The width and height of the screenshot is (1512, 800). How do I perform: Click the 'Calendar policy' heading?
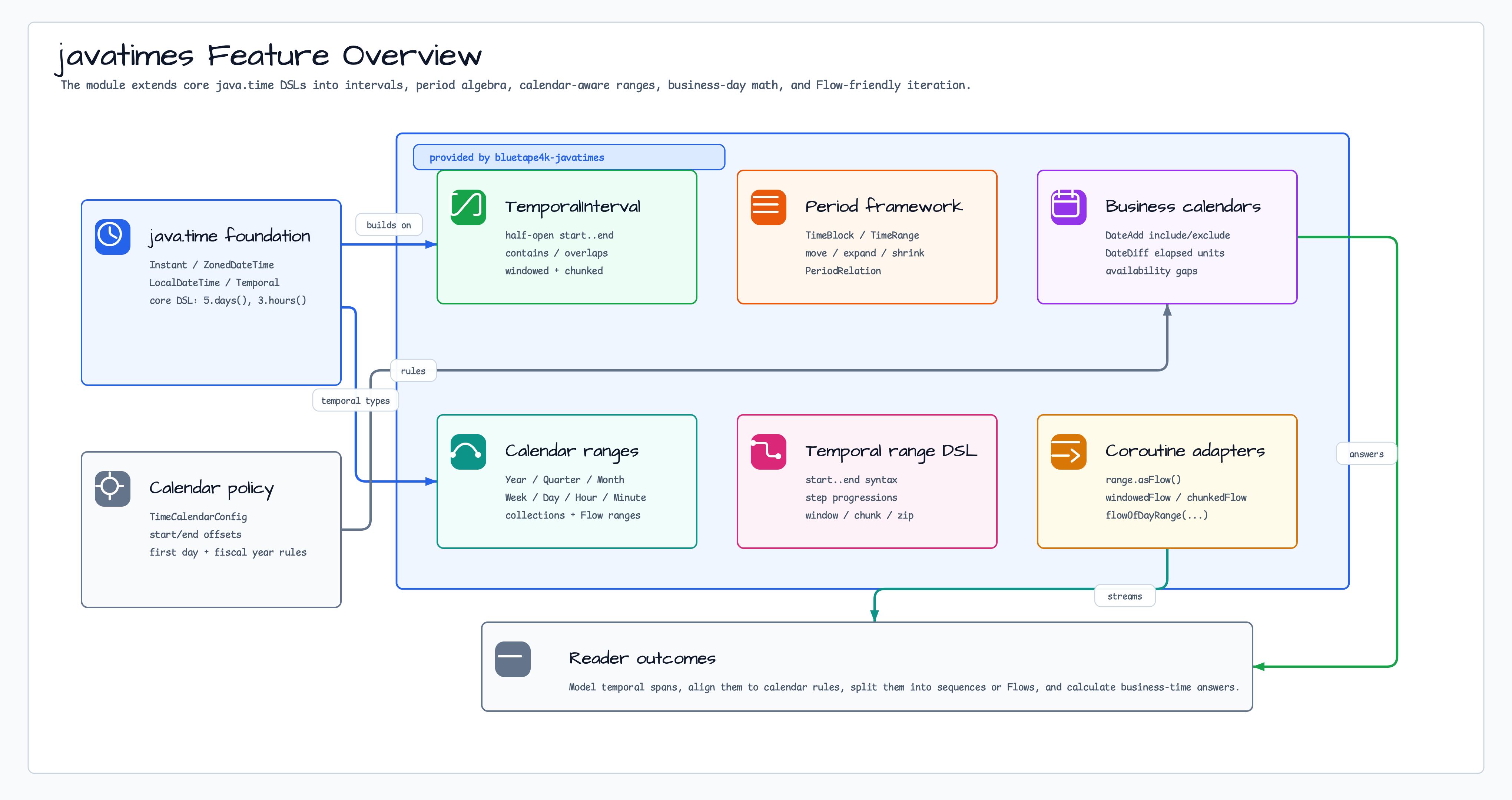[x=211, y=488]
